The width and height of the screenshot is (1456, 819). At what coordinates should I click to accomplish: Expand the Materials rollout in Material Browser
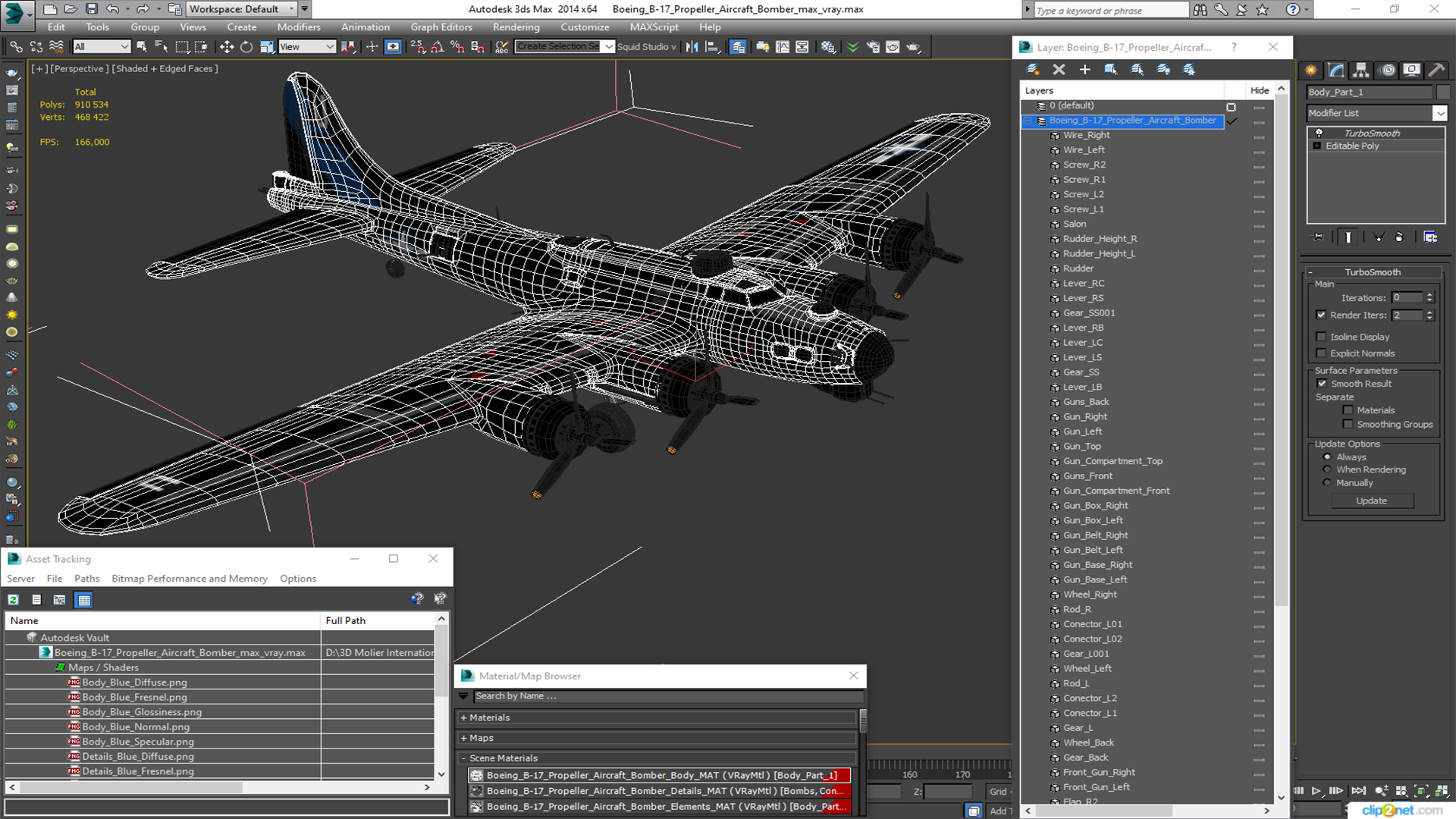pos(657,717)
